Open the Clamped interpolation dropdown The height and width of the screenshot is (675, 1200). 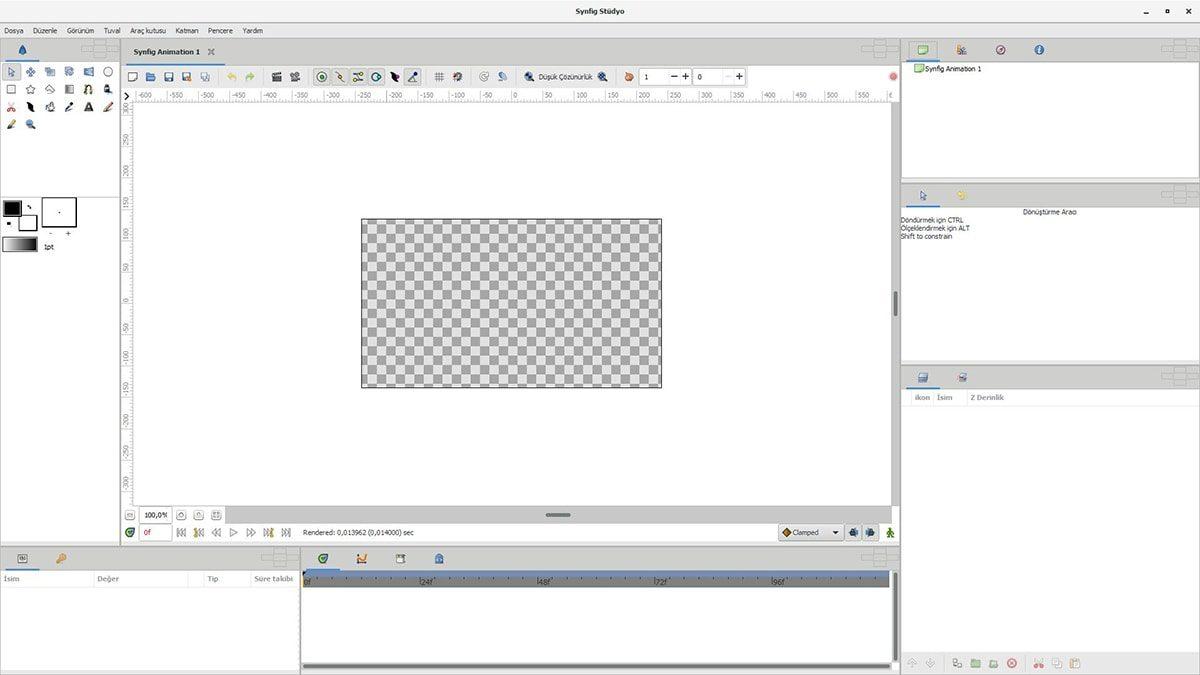pos(809,532)
